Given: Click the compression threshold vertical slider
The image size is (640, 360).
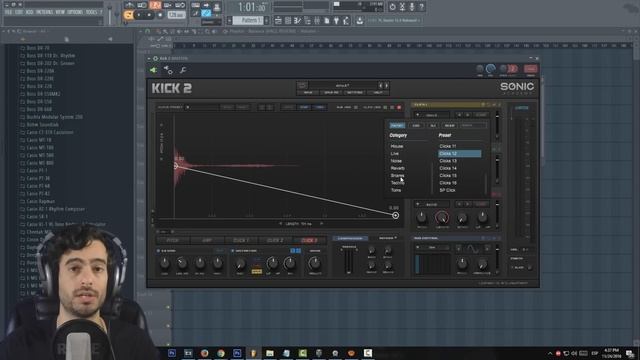Looking at the screenshot, I should (x=349, y=260).
